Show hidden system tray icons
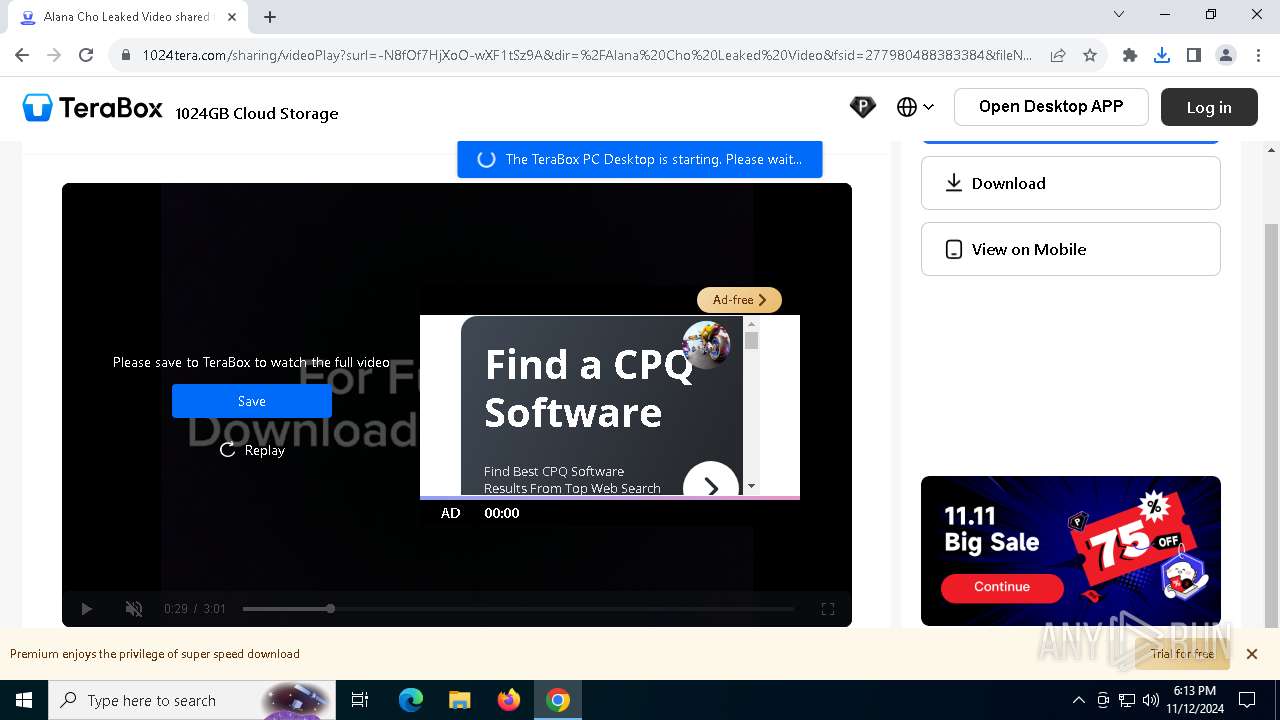 [x=1078, y=700]
